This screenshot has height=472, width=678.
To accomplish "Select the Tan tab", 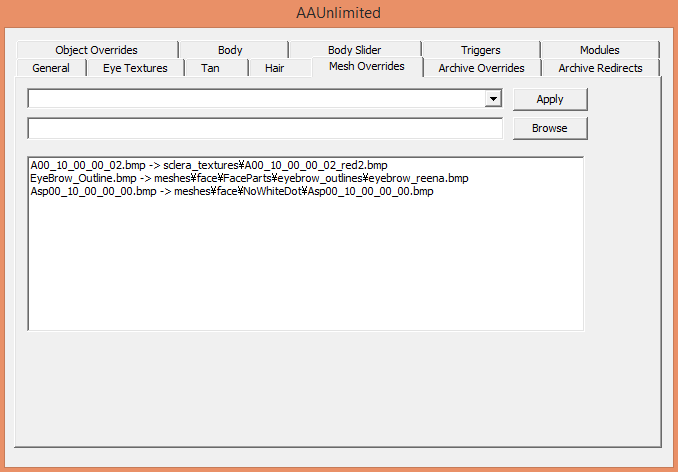I will [216, 68].
